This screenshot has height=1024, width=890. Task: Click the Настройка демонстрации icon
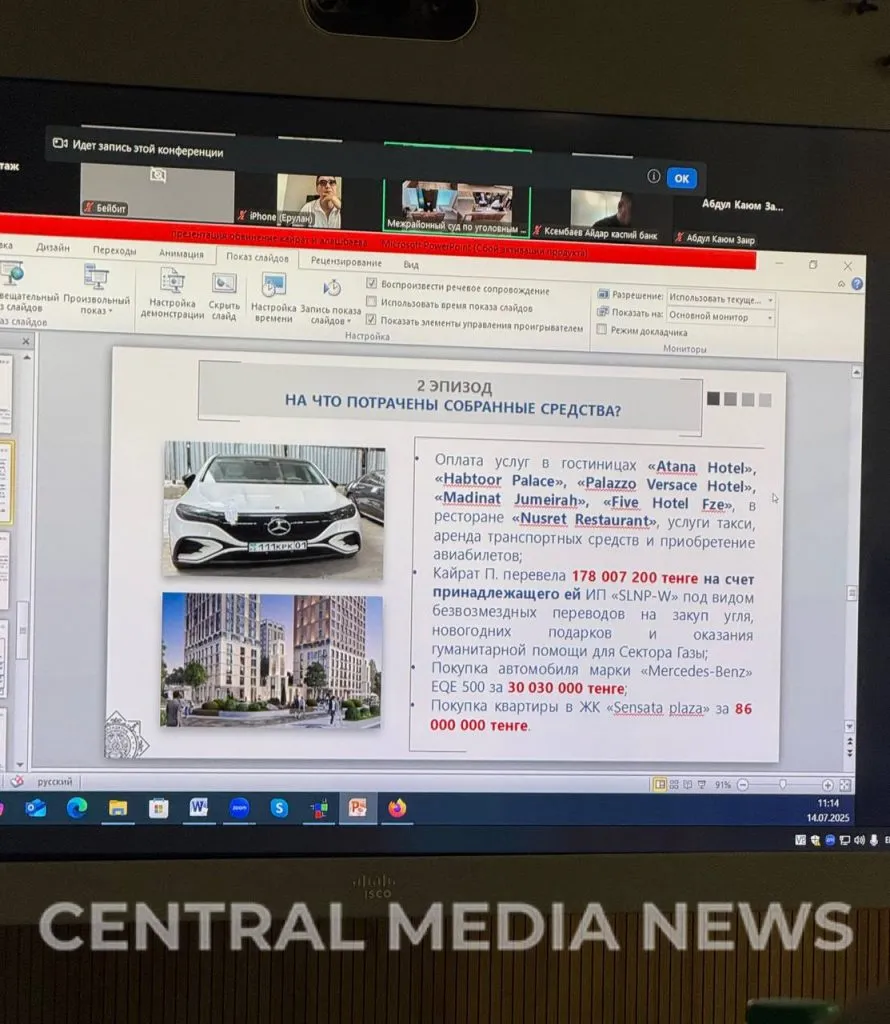pos(172,284)
